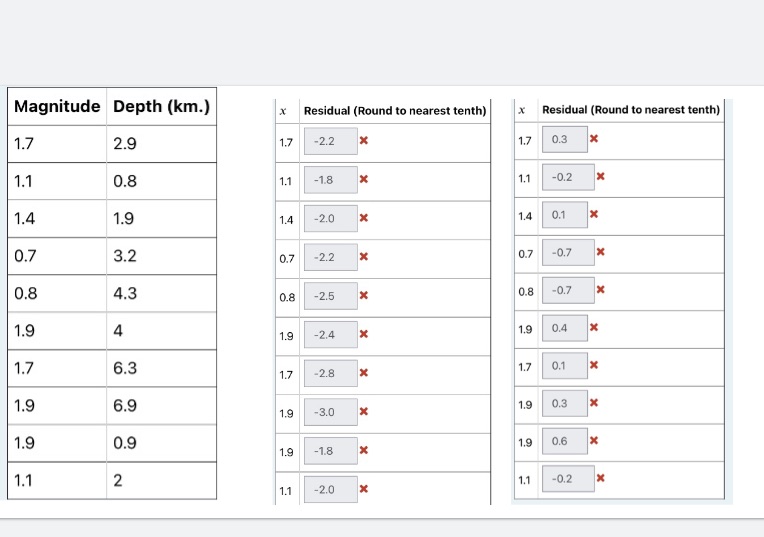Click the Magnitude column header
The width and height of the screenshot is (764, 537).
57,106
